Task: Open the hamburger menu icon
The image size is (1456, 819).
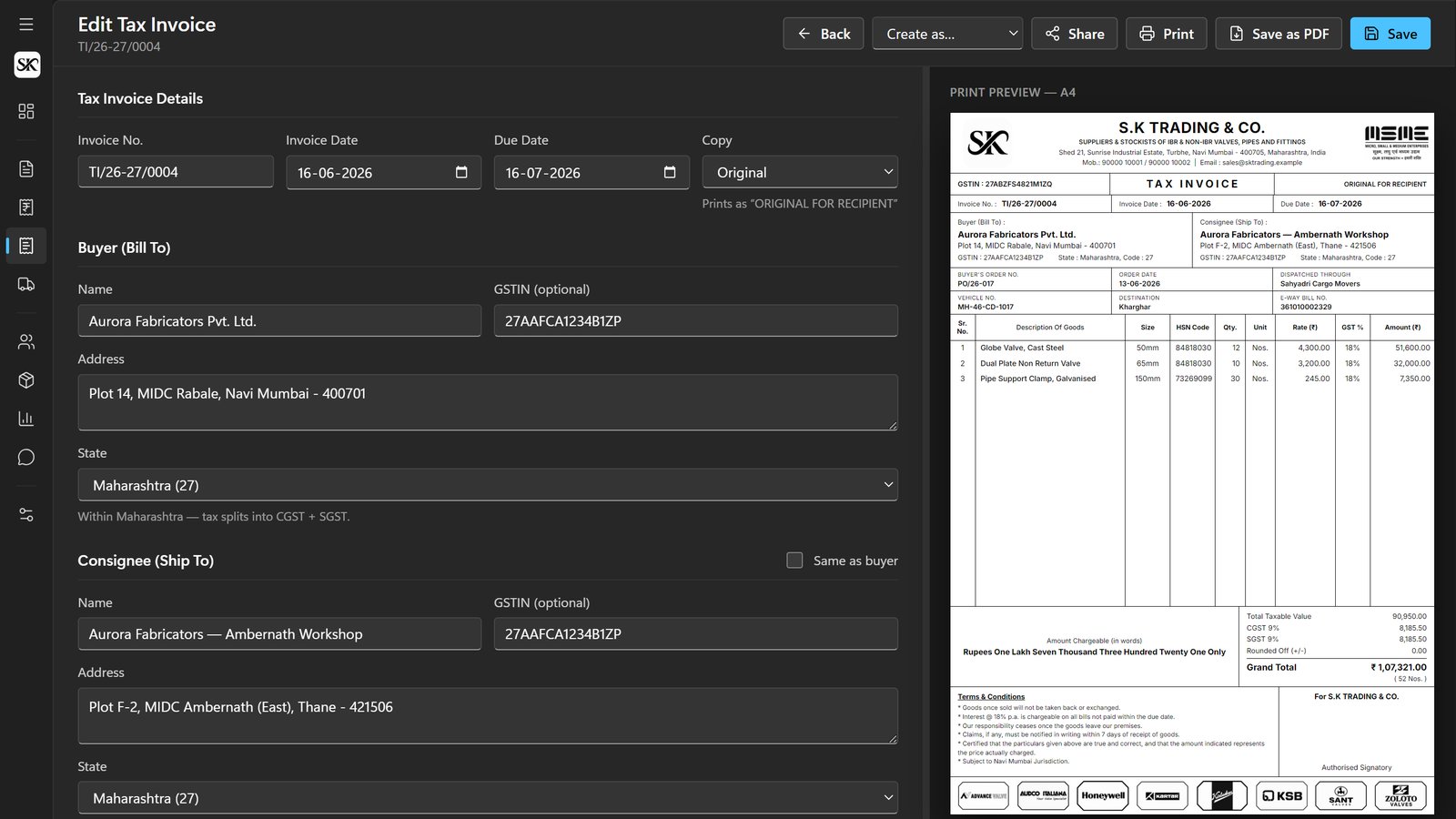Action: 26,25
